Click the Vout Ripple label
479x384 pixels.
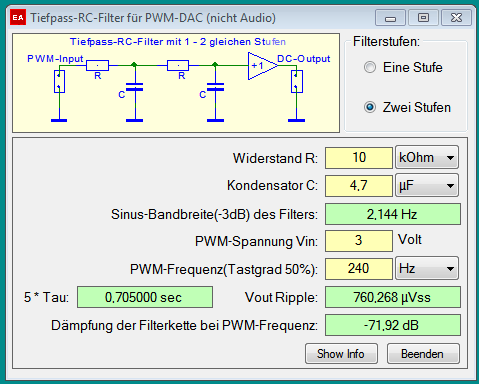(281, 297)
